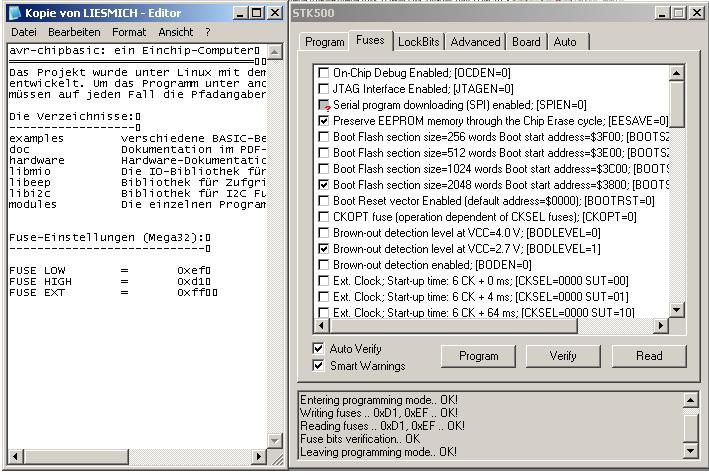Toggle the Auto Verify checkbox
This screenshot has height=475, width=709.
[319, 349]
